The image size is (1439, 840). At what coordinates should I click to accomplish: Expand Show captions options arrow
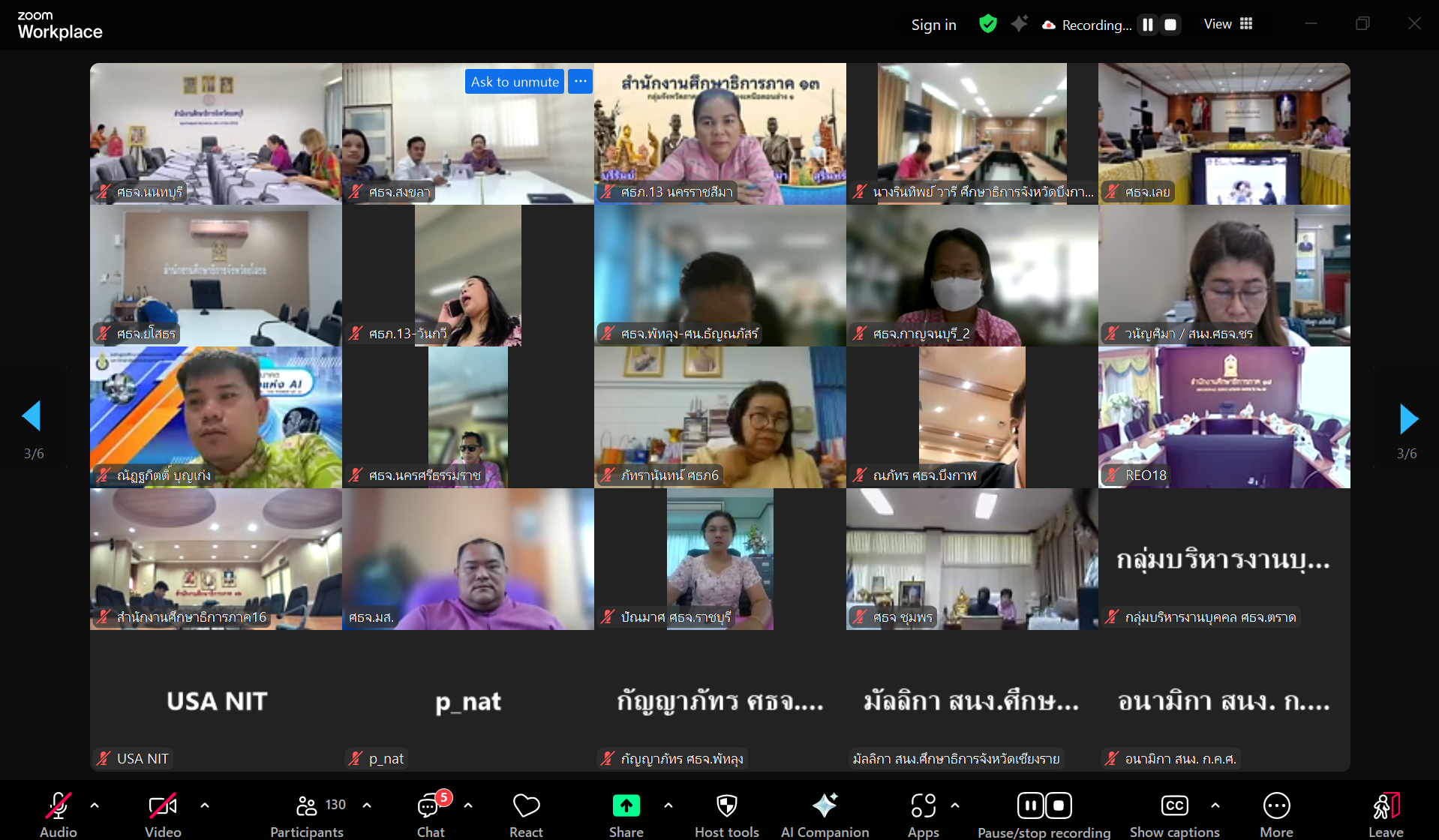point(1215,805)
